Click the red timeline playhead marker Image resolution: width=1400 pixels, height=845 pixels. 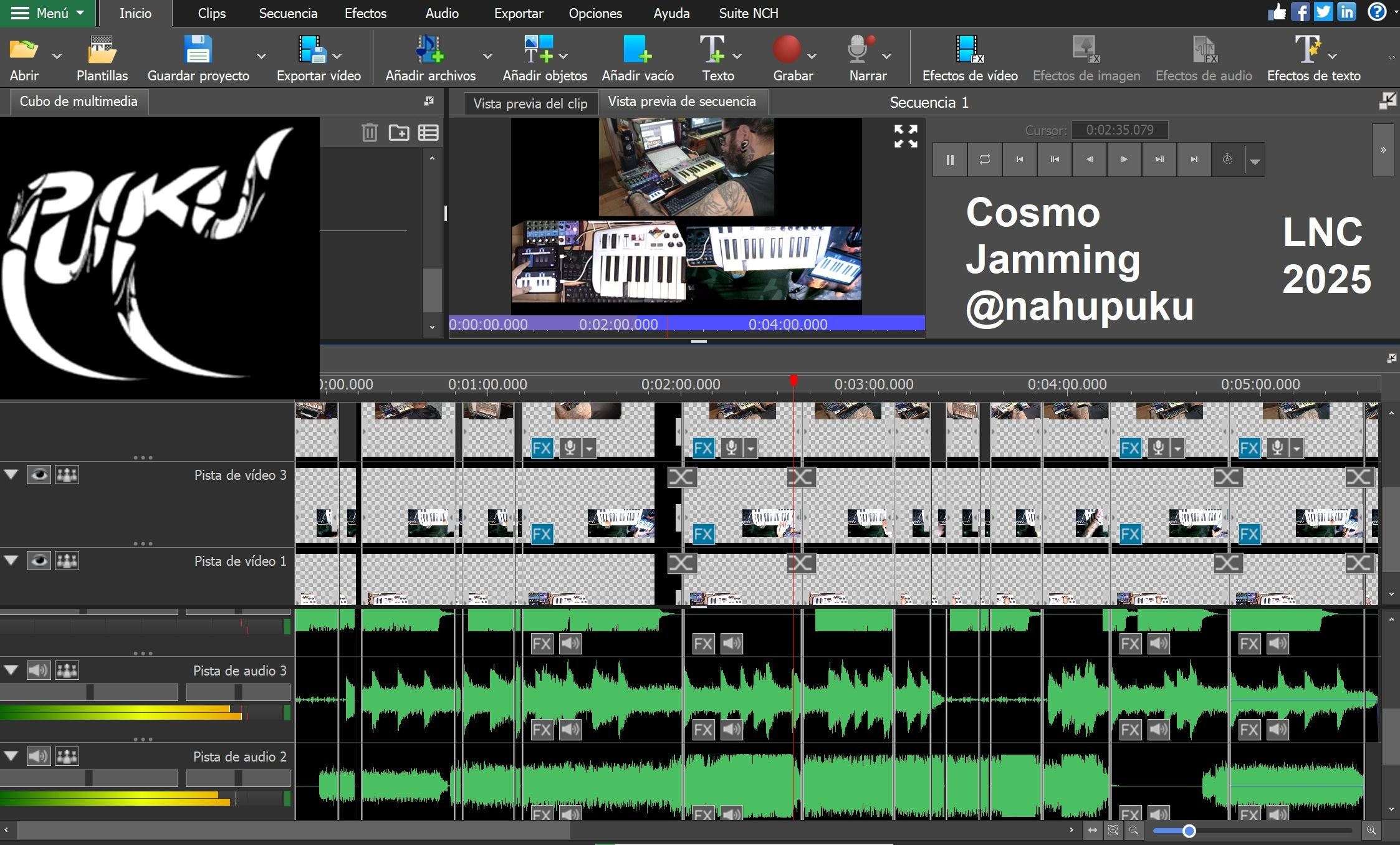[x=793, y=380]
